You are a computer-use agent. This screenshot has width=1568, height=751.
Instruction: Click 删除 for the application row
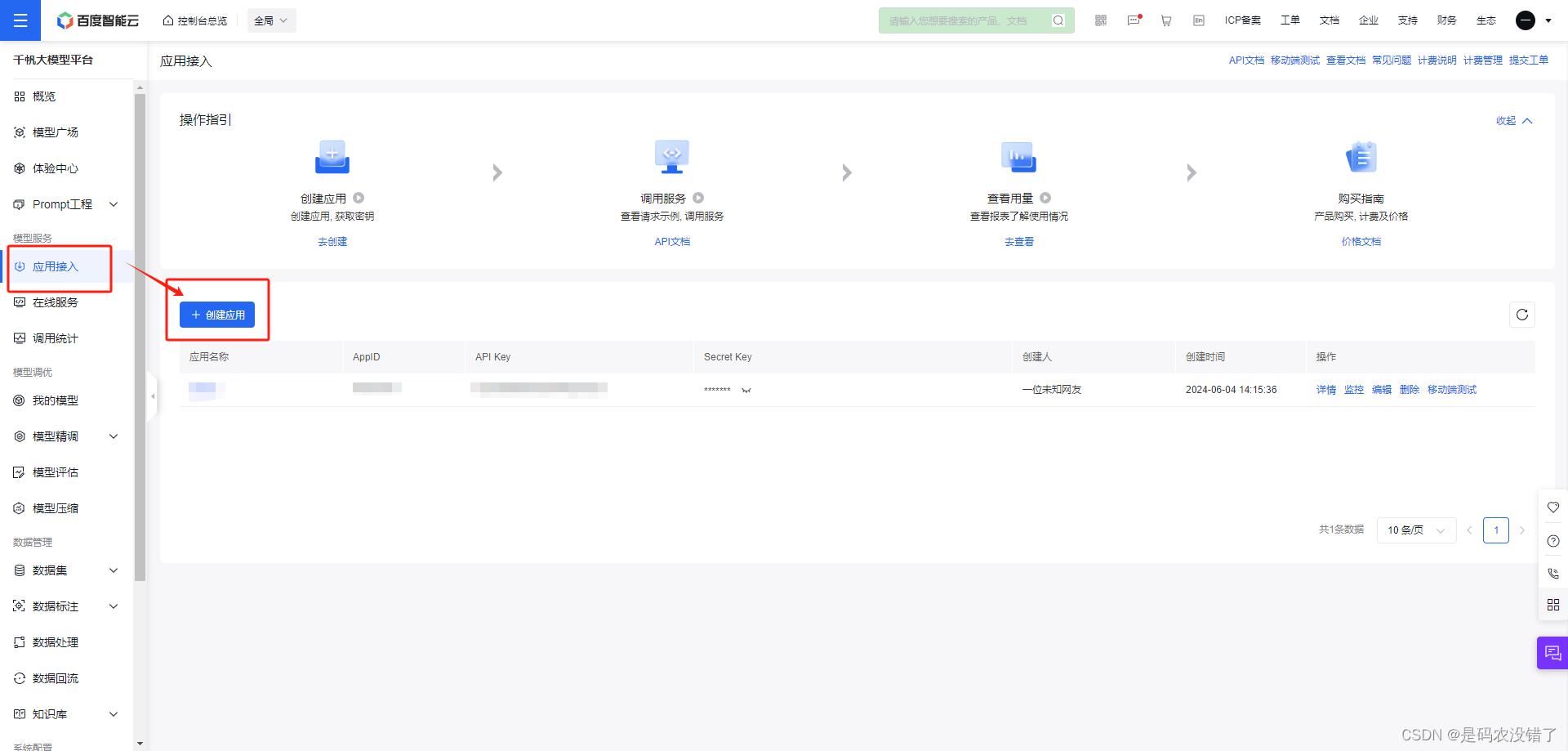tap(1410, 390)
